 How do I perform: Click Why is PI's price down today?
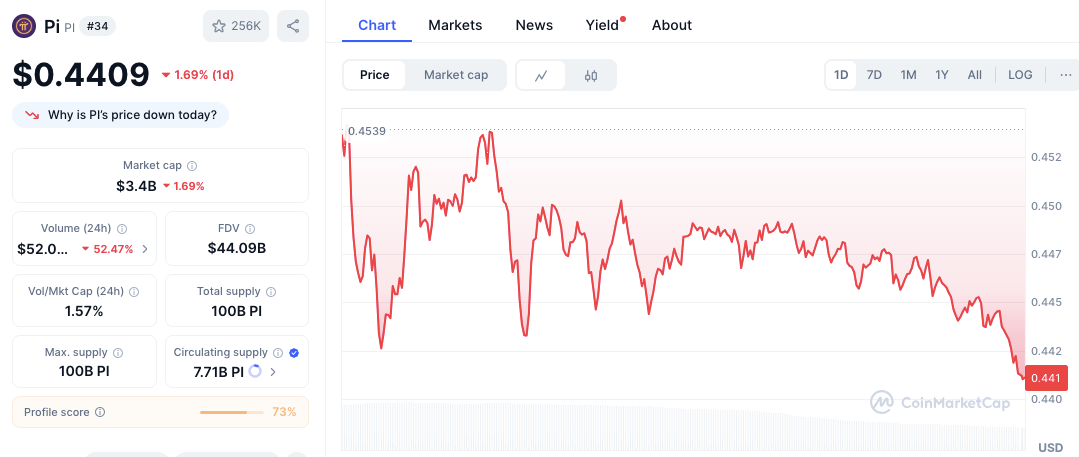120,115
